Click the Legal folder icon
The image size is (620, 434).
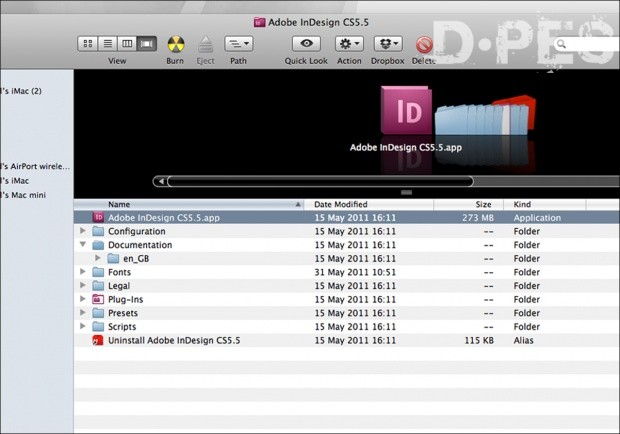click(x=98, y=286)
